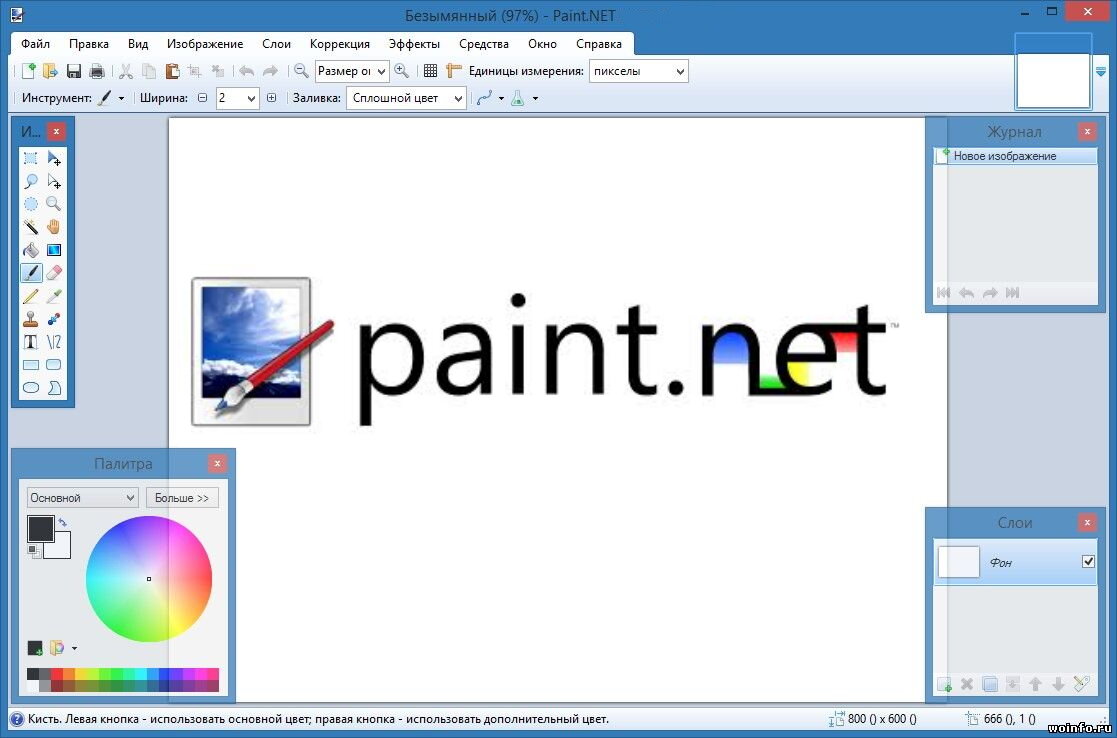
Task: Open the Ширина brush width dropdown
Action: point(237,98)
